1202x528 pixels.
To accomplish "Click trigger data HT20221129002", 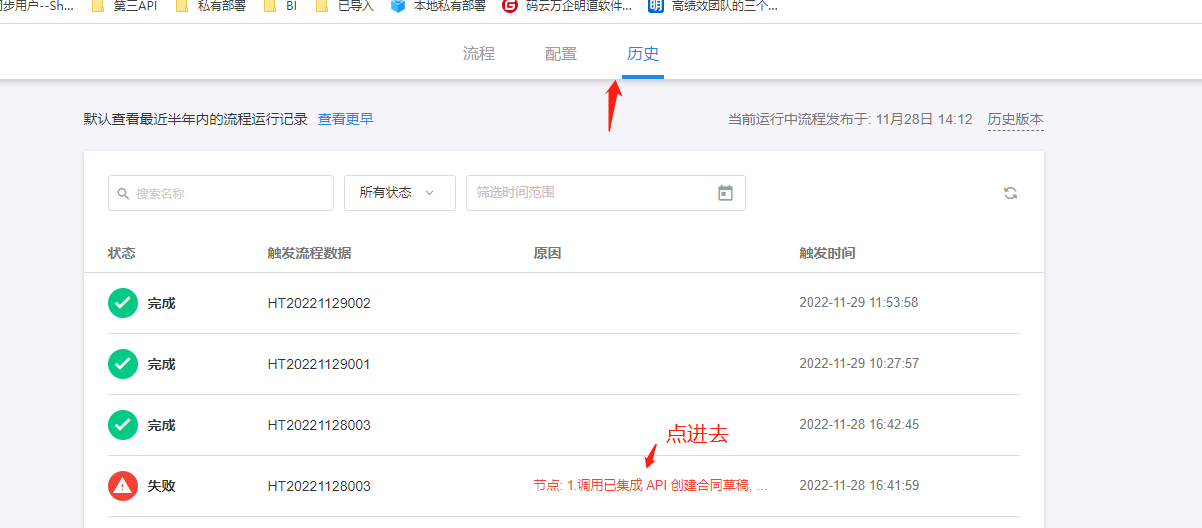I will [x=319, y=303].
